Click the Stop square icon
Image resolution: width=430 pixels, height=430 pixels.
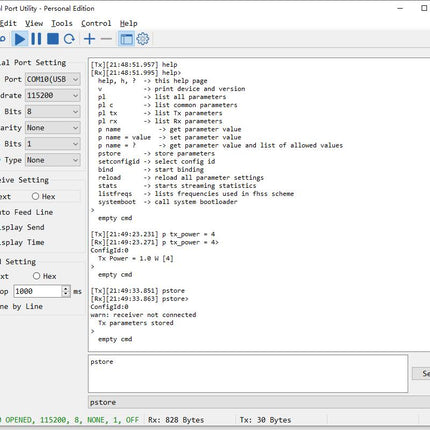click(x=53, y=39)
